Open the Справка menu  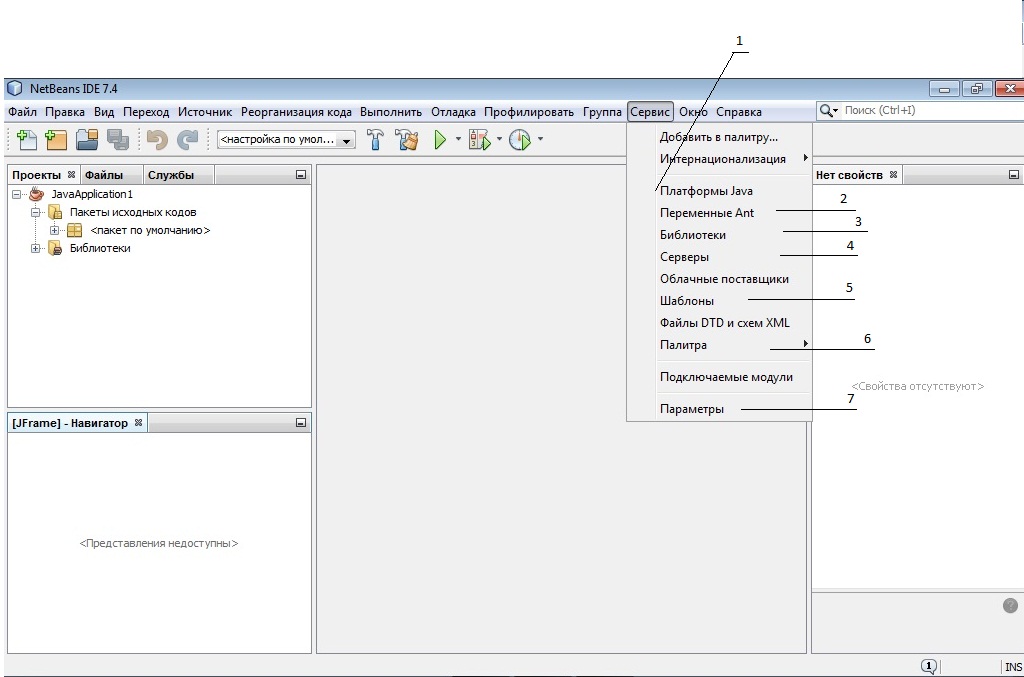click(739, 112)
